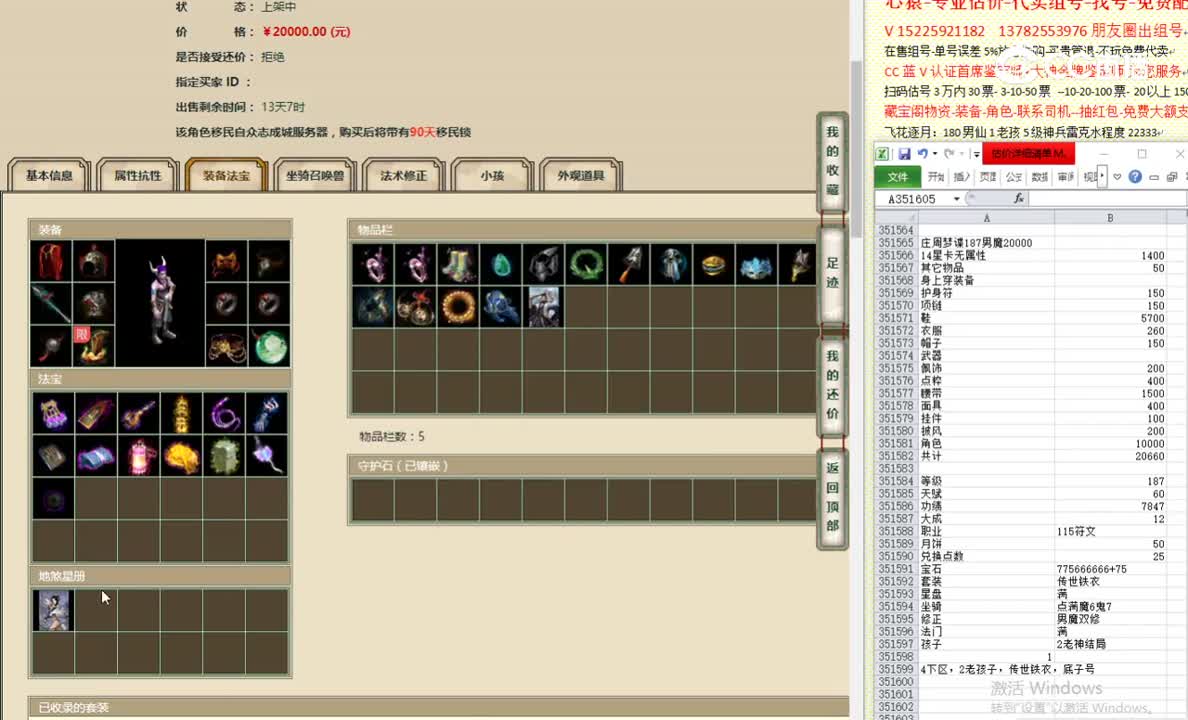Select the spear weapon in the equipment slots

click(x=50, y=305)
